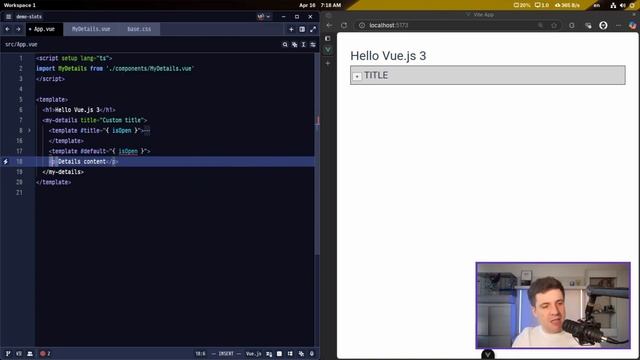The image size is (640, 360).
Task: Go back in editor navigation history
Action: pyautogui.click(x=7, y=29)
